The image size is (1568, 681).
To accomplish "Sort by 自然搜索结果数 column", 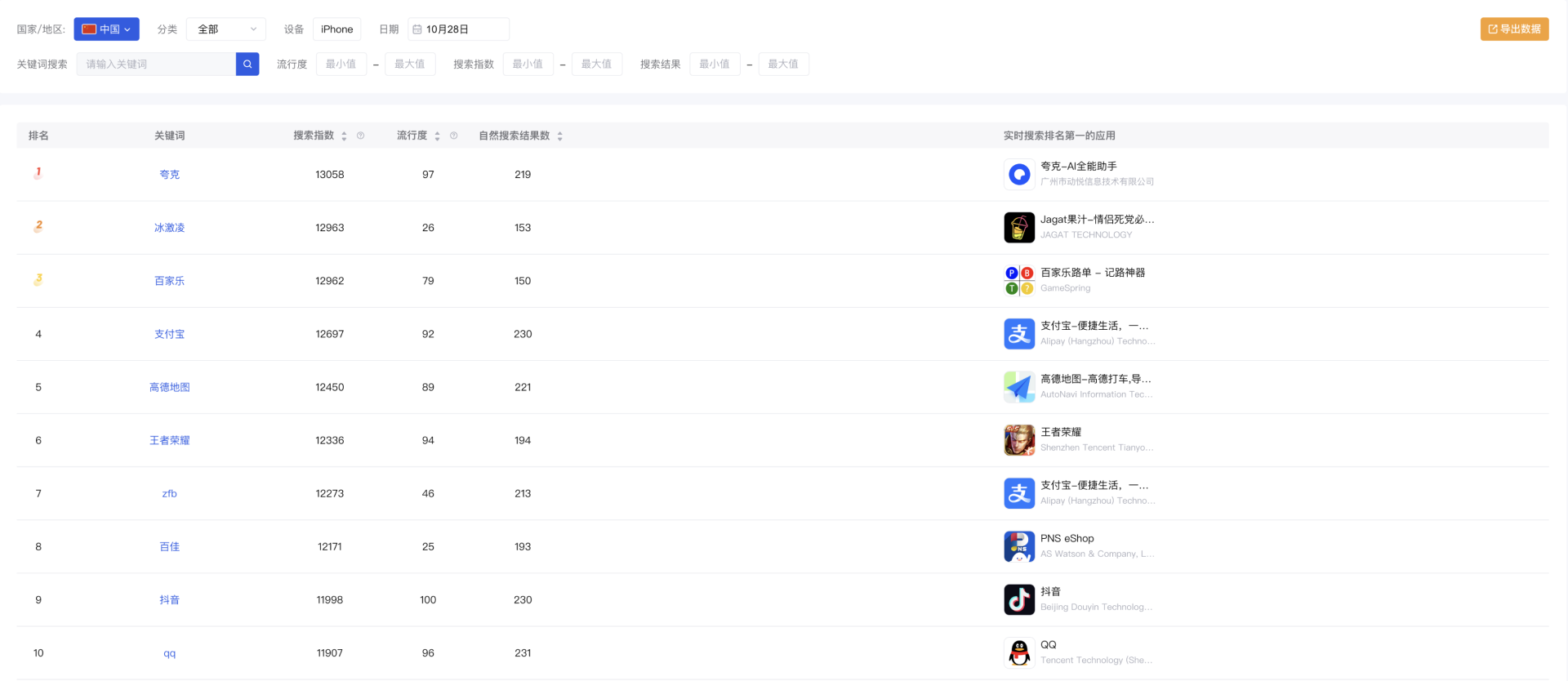I will click(x=559, y=136).
